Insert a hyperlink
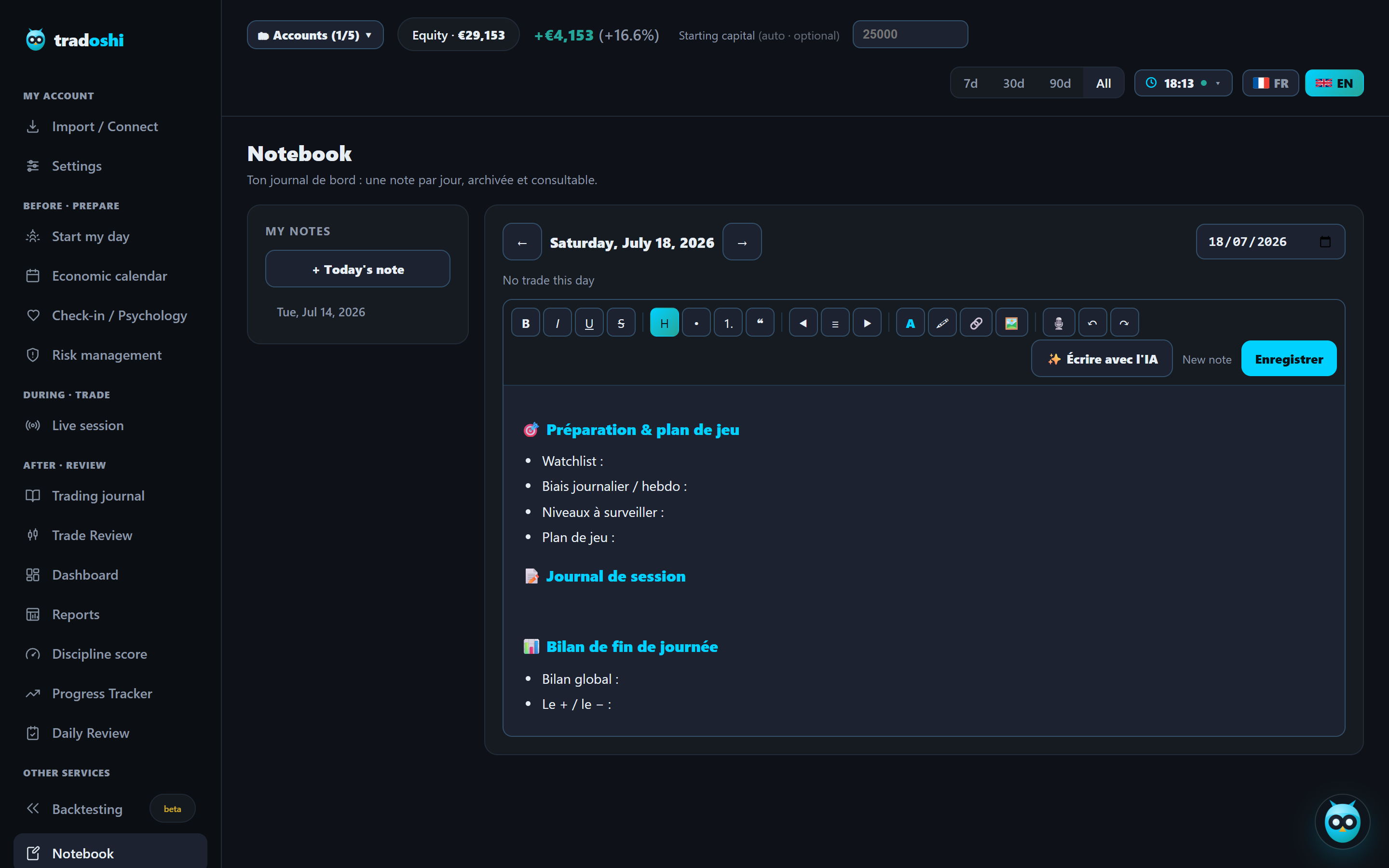 point(976,323)
